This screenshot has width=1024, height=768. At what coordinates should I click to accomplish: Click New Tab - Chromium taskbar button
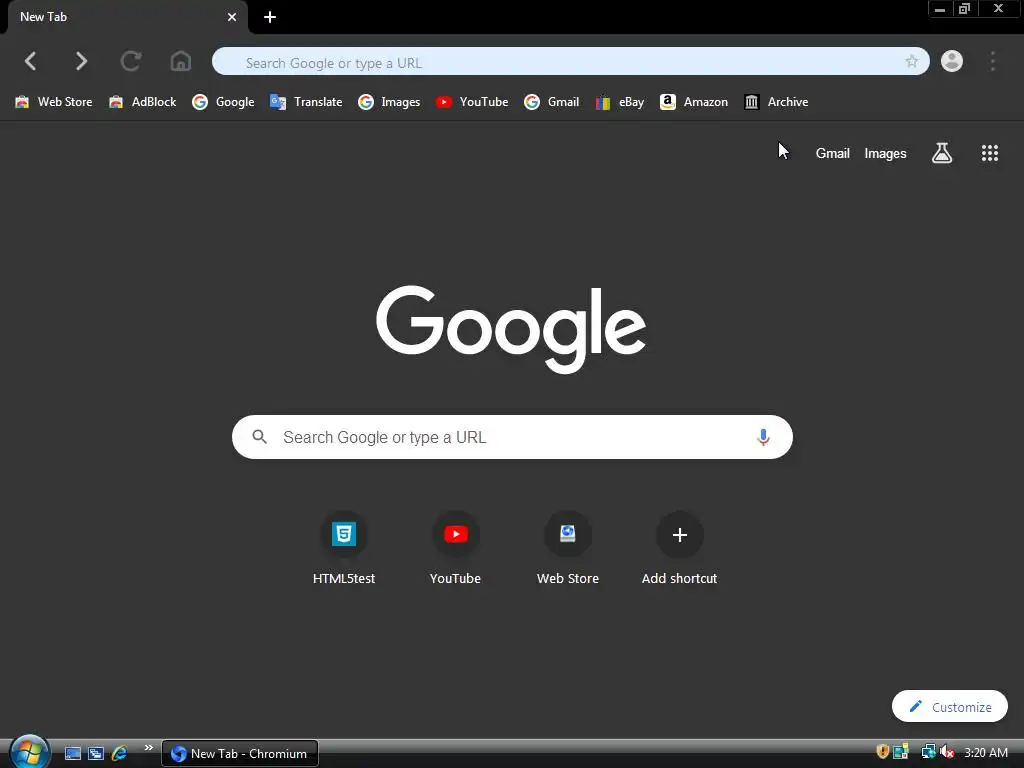(240, 754)
